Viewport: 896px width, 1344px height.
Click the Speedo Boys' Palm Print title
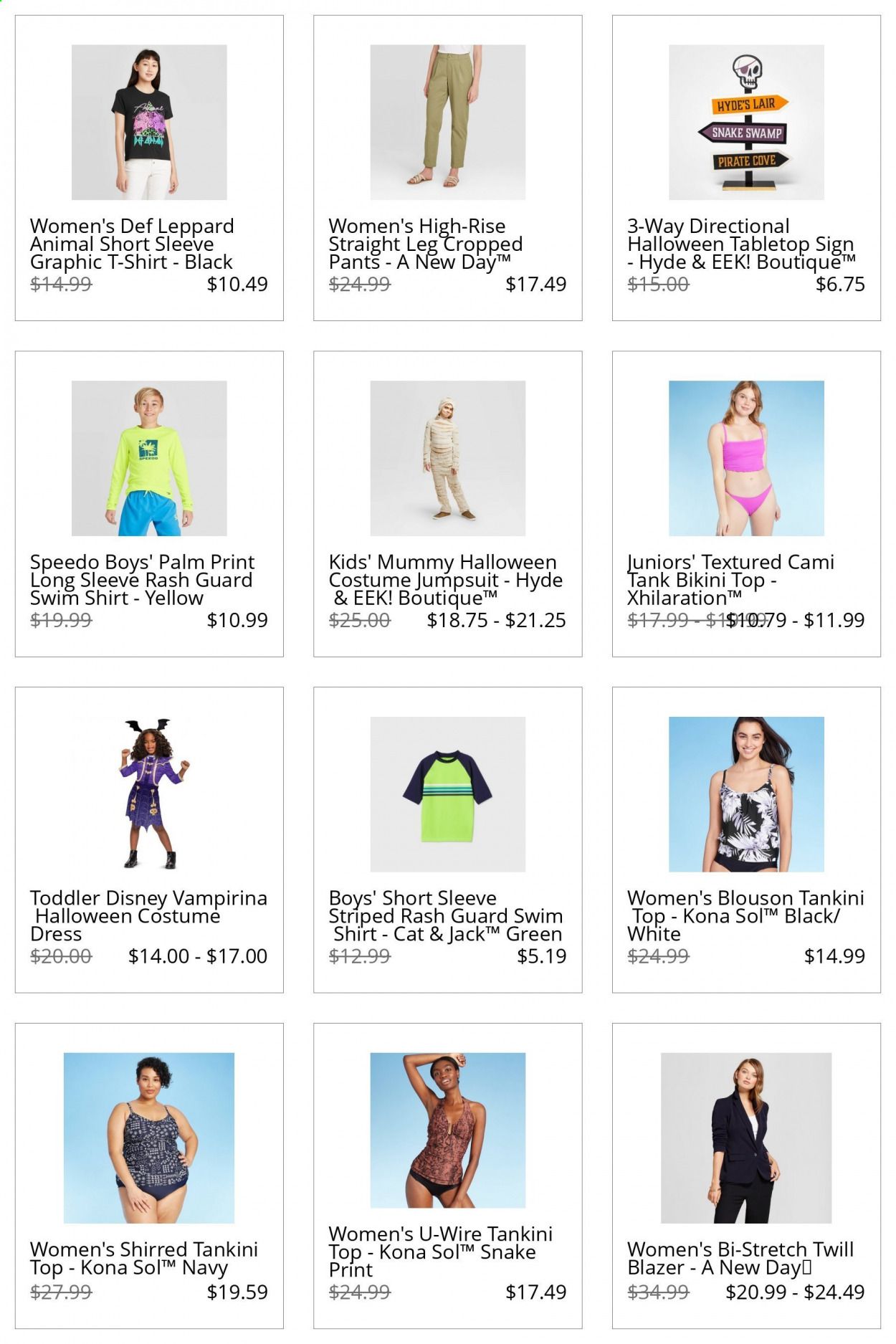(143, 580)
